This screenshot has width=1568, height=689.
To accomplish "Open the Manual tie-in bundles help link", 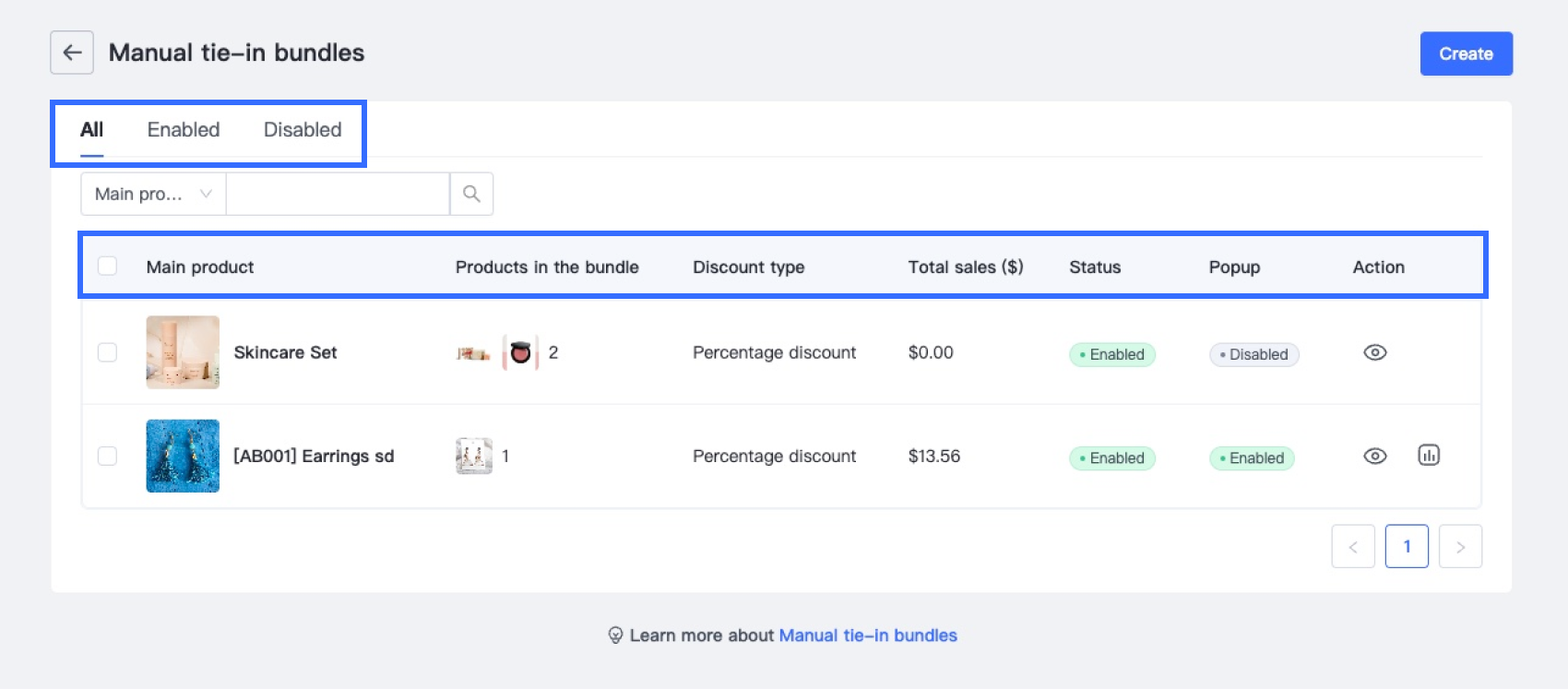I will click(x=868, y=636).
